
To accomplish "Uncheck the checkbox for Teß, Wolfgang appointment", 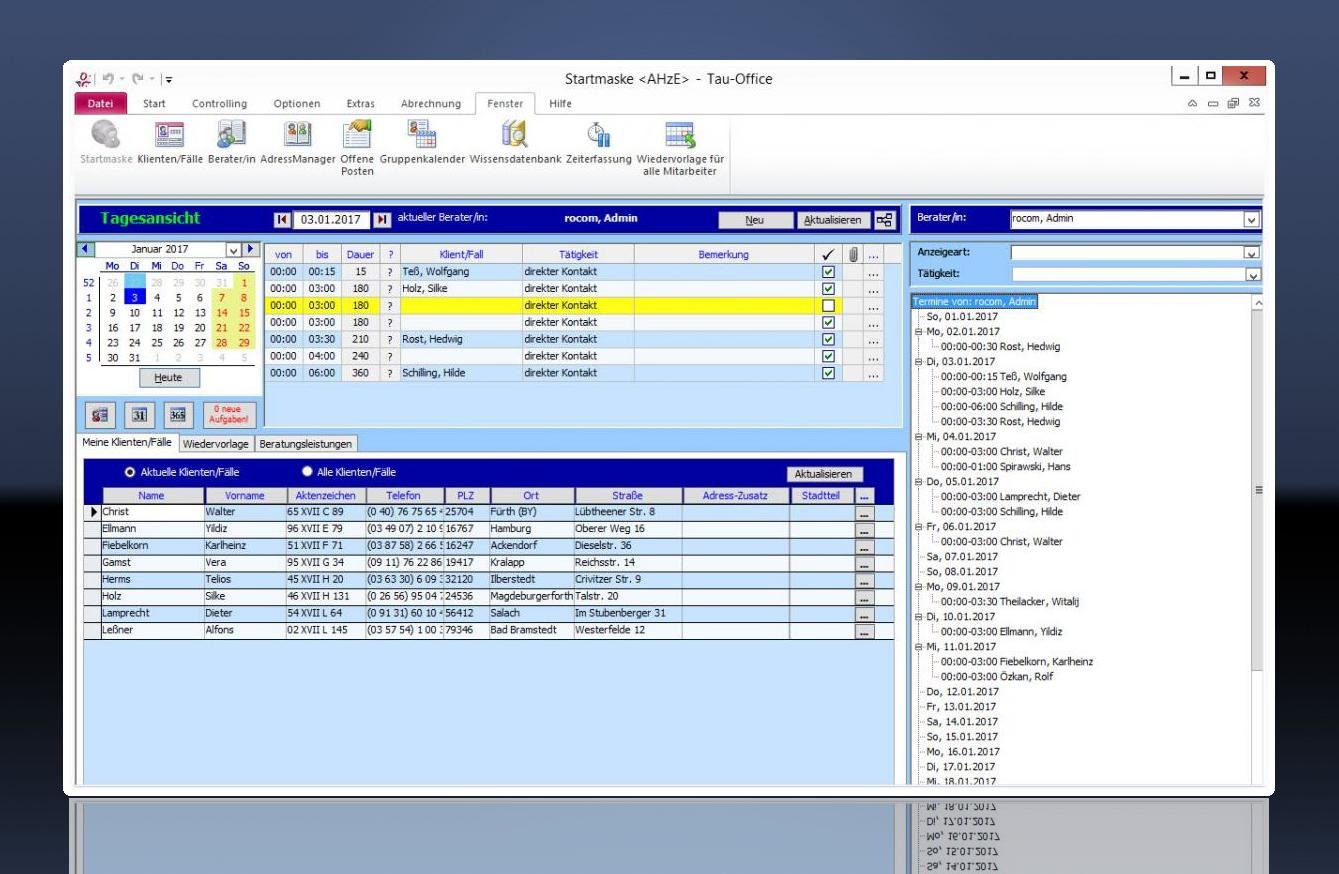I will (828, 272).
